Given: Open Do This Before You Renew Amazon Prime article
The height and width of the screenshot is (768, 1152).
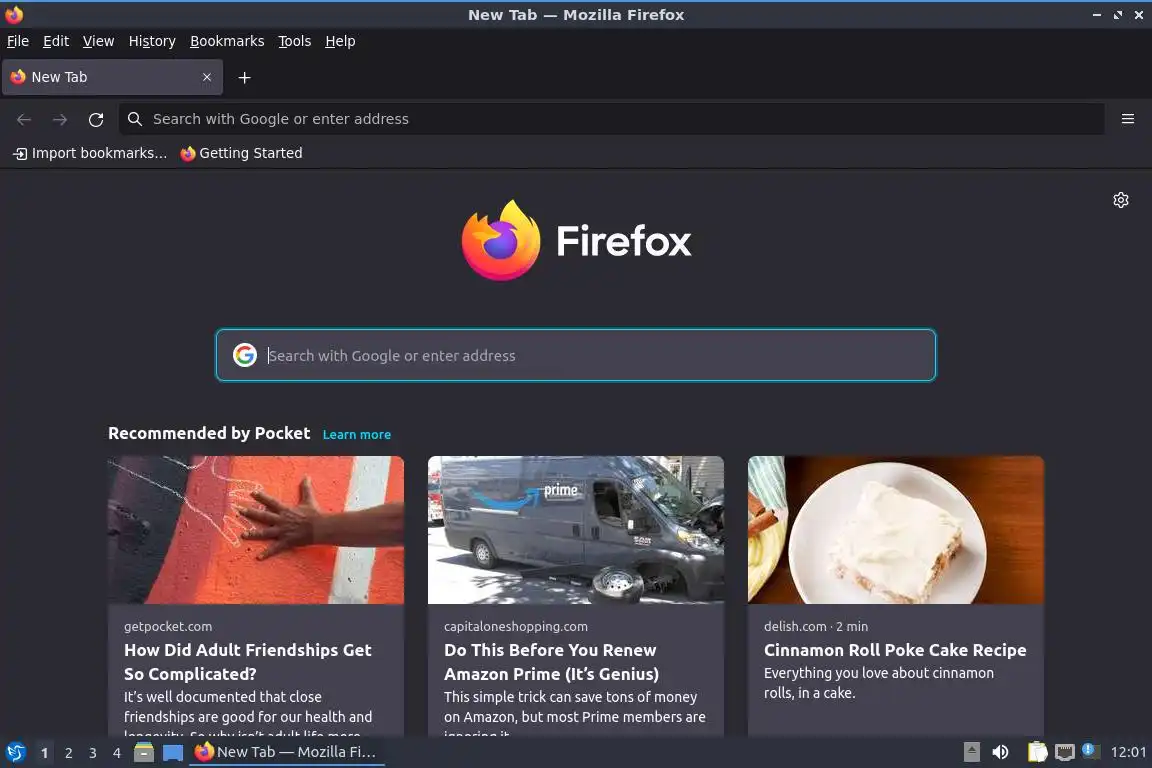Looking at the screenshot, I should [x=551, y=661].
